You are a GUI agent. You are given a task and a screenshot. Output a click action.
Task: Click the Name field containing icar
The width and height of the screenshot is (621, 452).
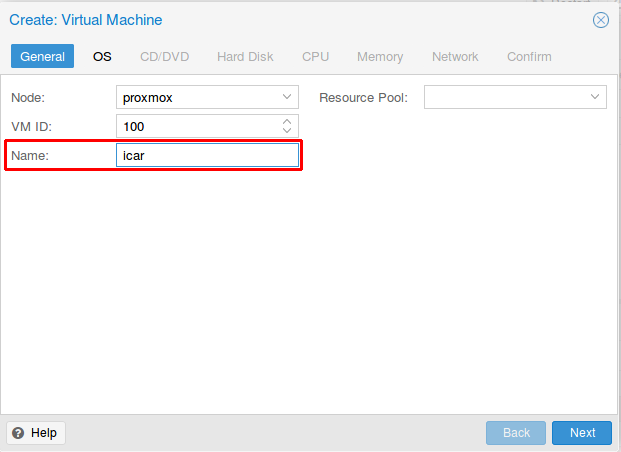pyautogui.click(x=208, y=155)
